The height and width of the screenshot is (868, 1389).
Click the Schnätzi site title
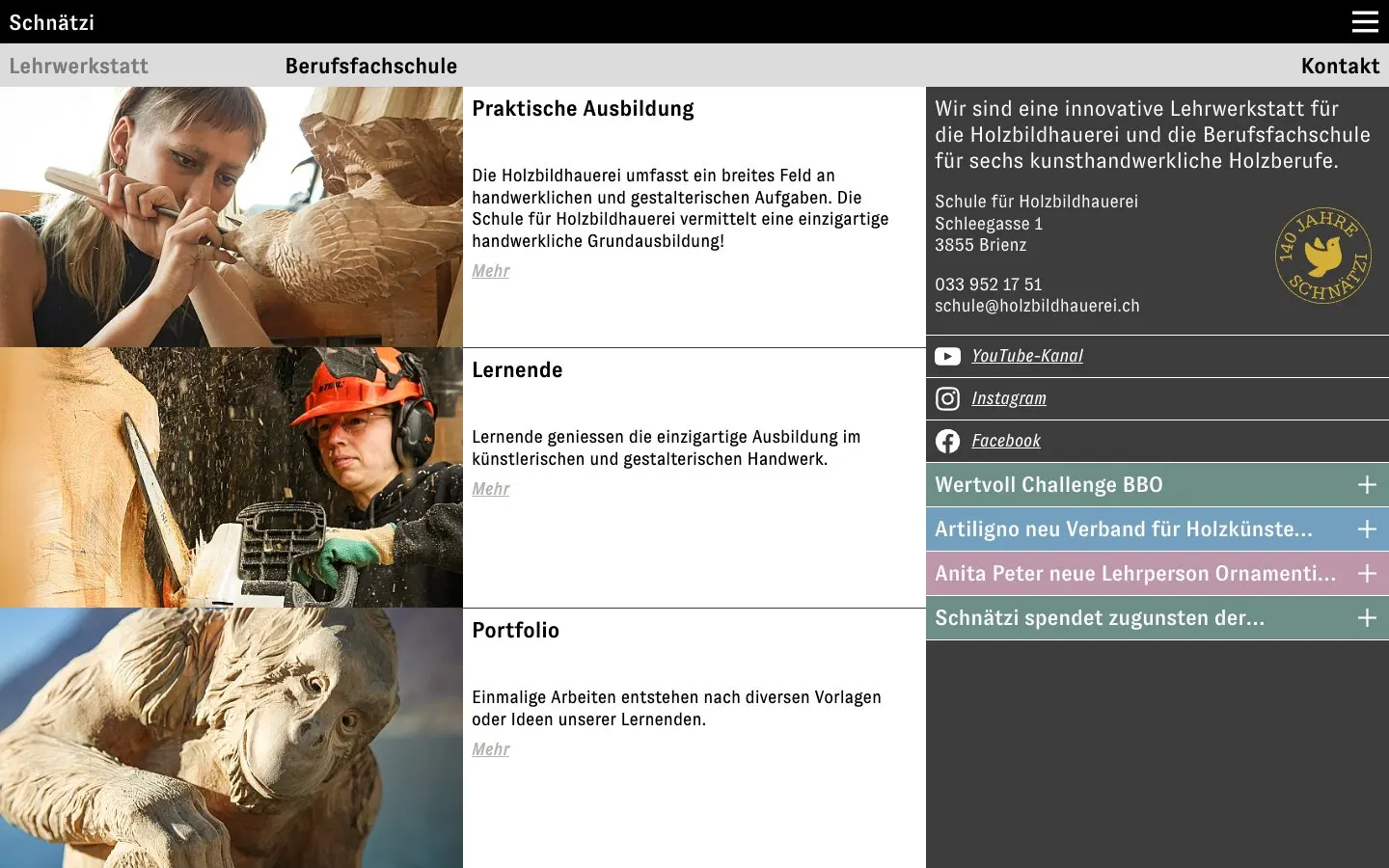pos(52,22)
